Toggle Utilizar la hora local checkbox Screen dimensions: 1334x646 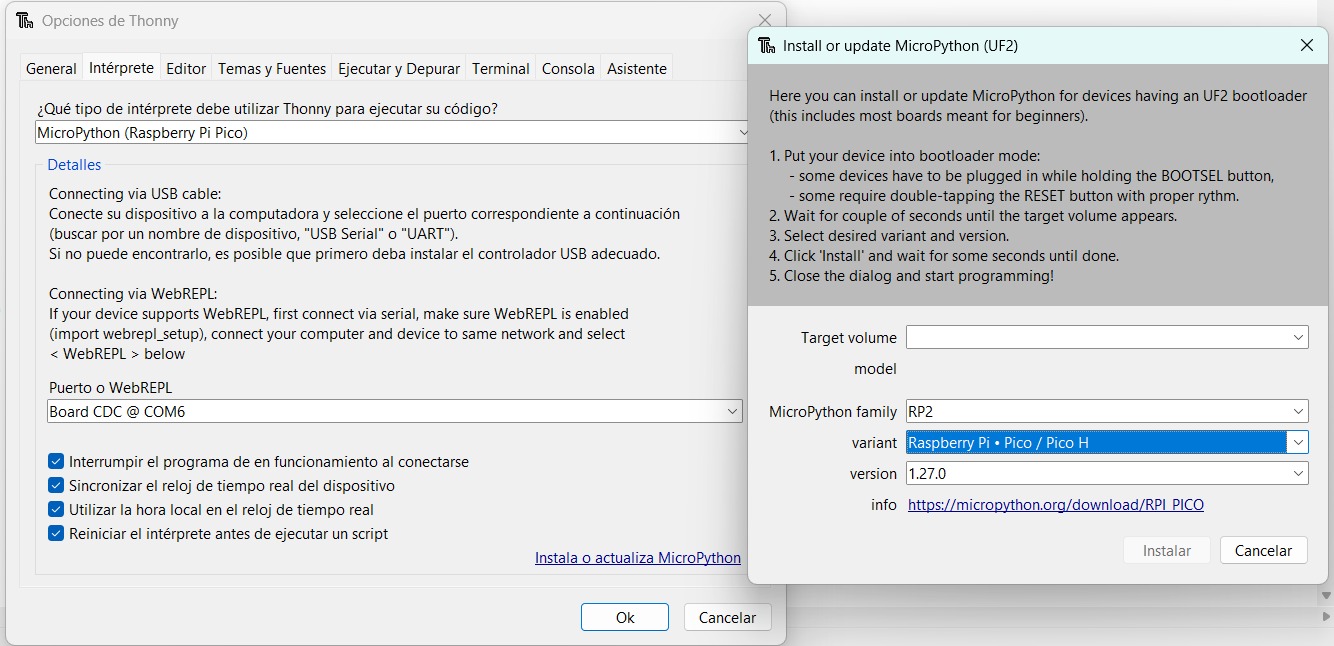pyautogui.click(x=56, y=510)
